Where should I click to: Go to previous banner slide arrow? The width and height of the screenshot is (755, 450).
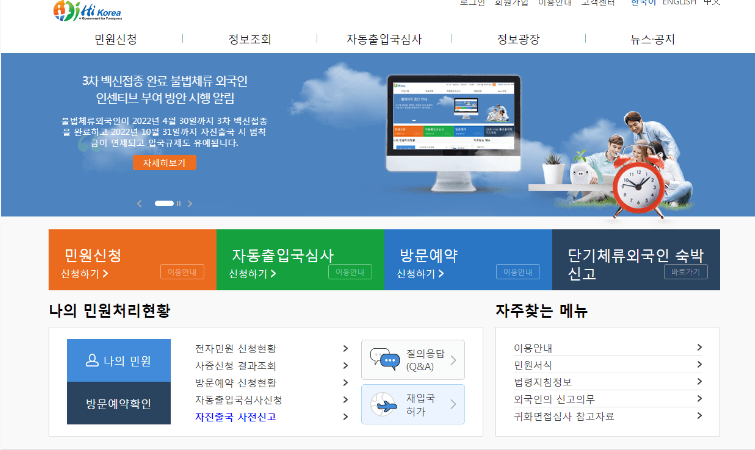(140, 204)
